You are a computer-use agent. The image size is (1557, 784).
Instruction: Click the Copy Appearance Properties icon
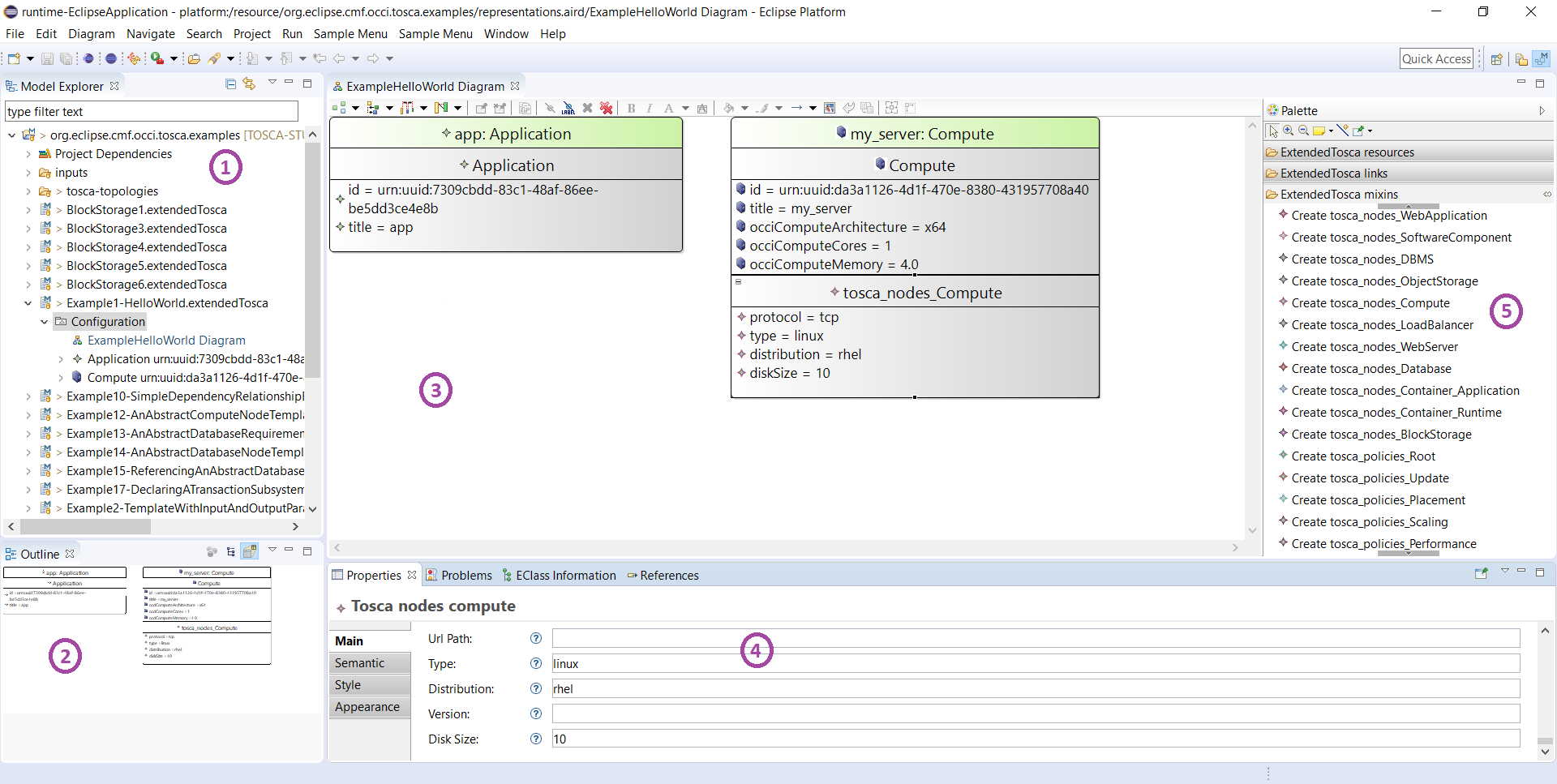tap(869, 108)
